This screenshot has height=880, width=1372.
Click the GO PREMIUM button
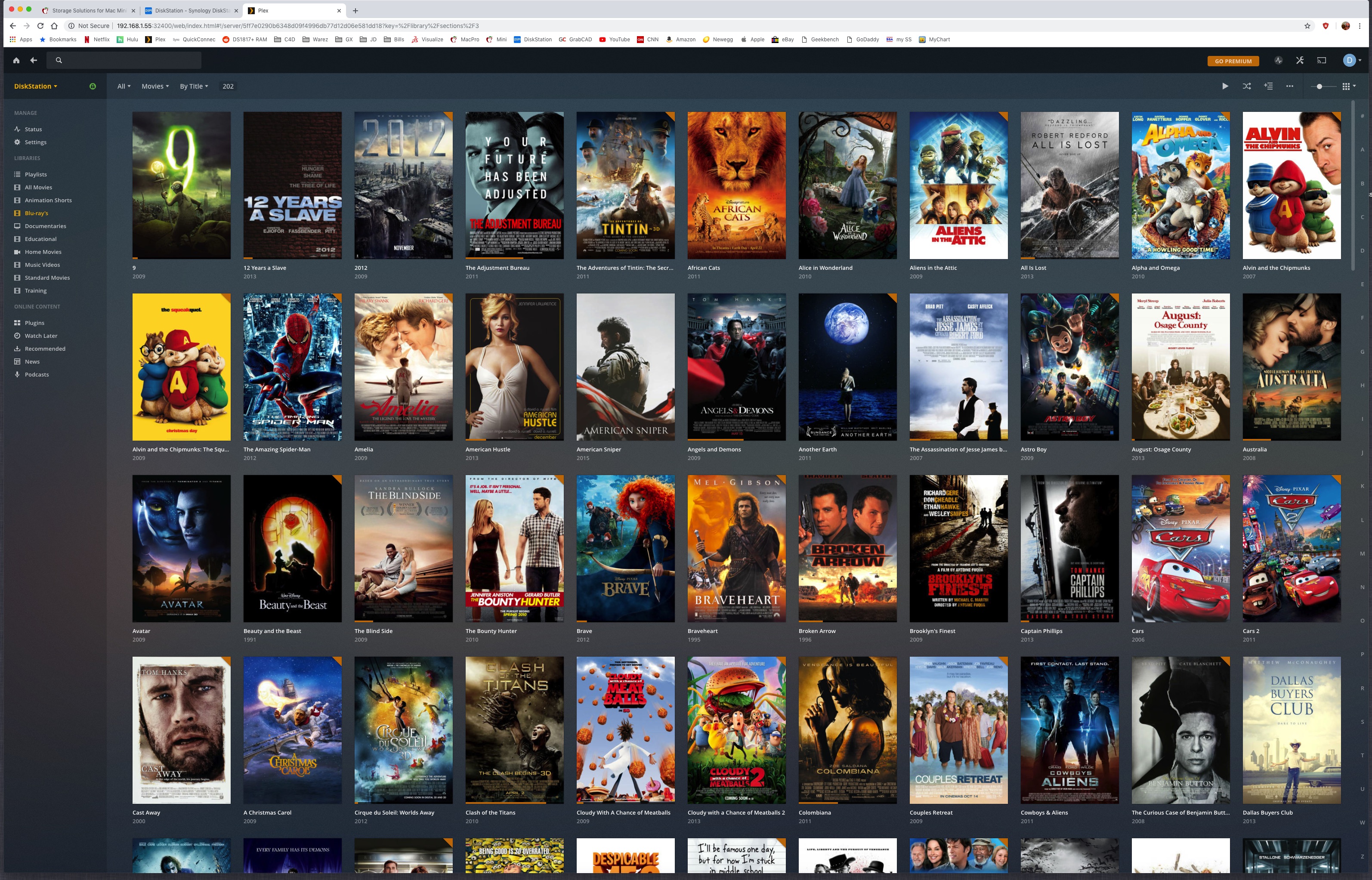(x=1233, y=61)
